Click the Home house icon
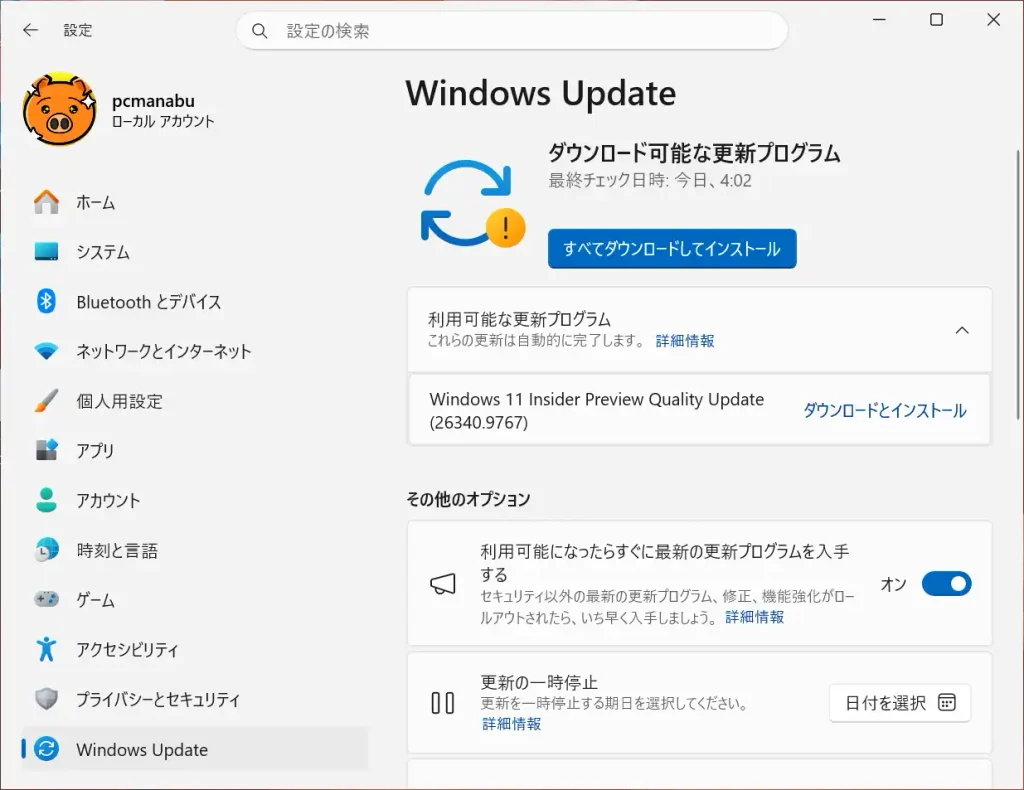This screenshot has width=1024, height=790. pos(46,202)
